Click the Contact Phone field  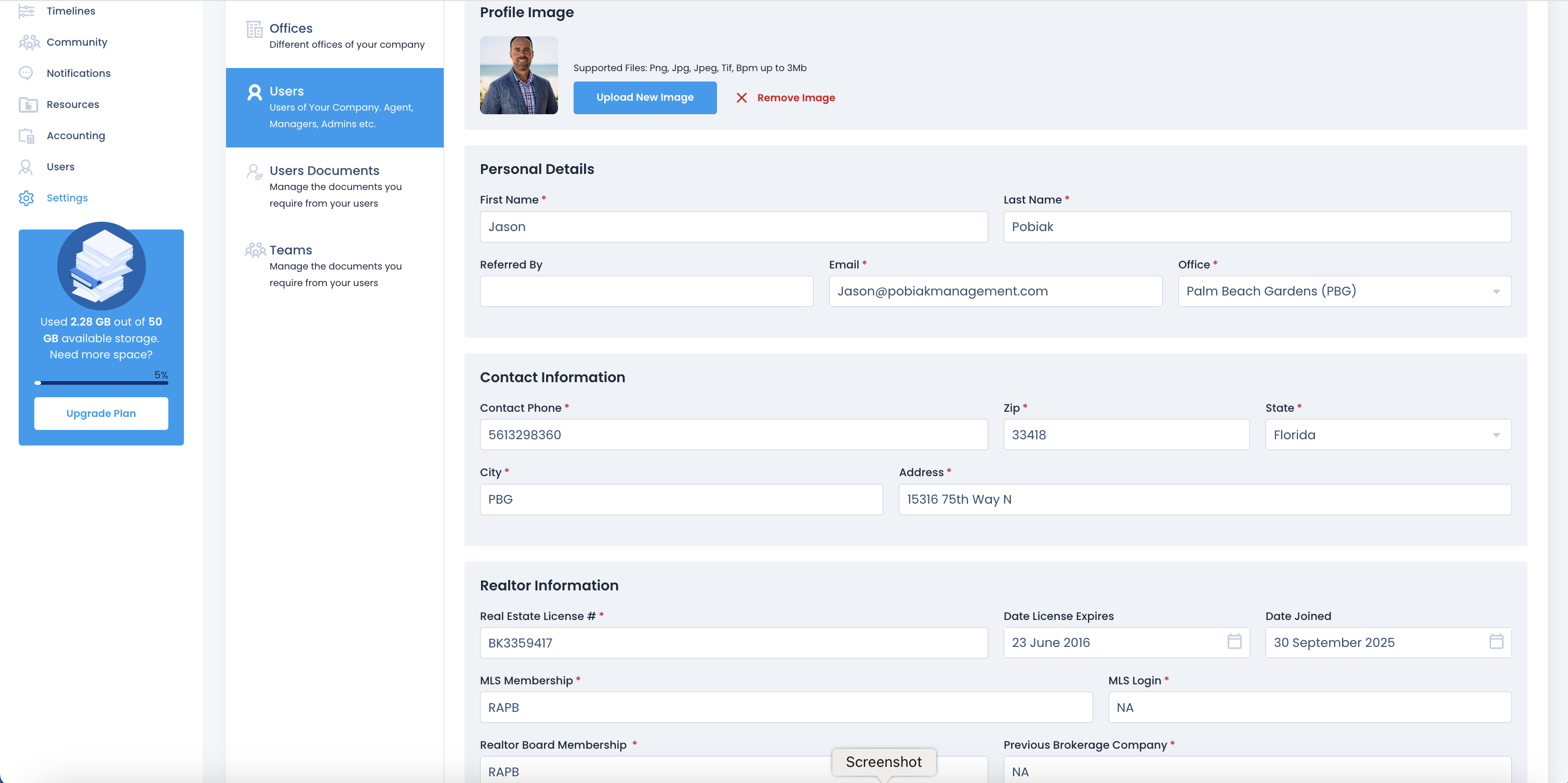click(734, 435)
